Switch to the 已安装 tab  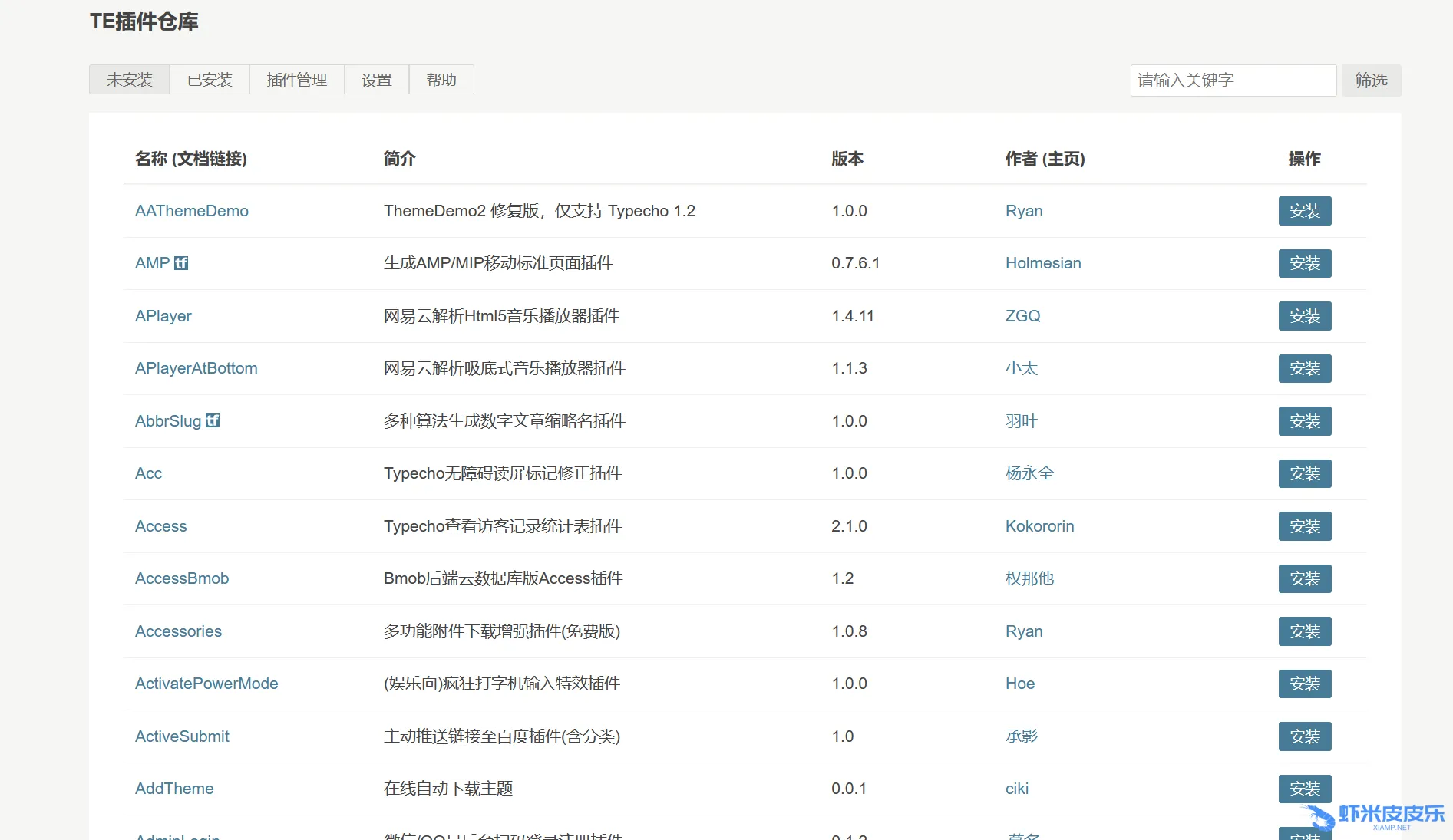210,80
